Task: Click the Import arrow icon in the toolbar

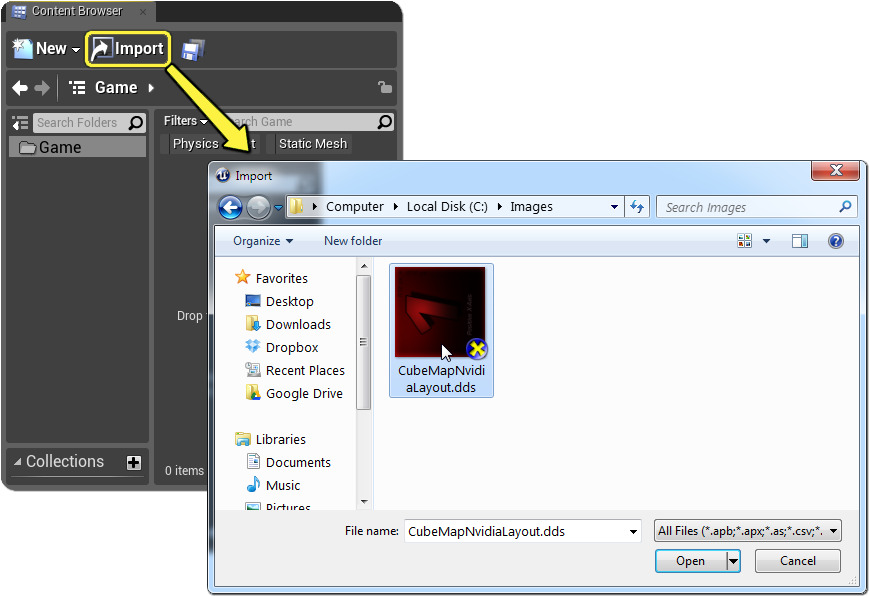Action: [103, 47]
